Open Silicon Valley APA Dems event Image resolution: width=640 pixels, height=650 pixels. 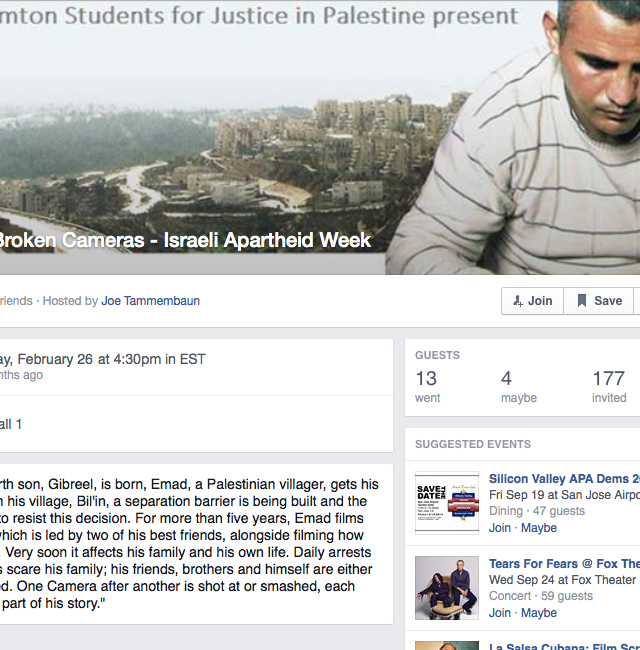point(564,479)
